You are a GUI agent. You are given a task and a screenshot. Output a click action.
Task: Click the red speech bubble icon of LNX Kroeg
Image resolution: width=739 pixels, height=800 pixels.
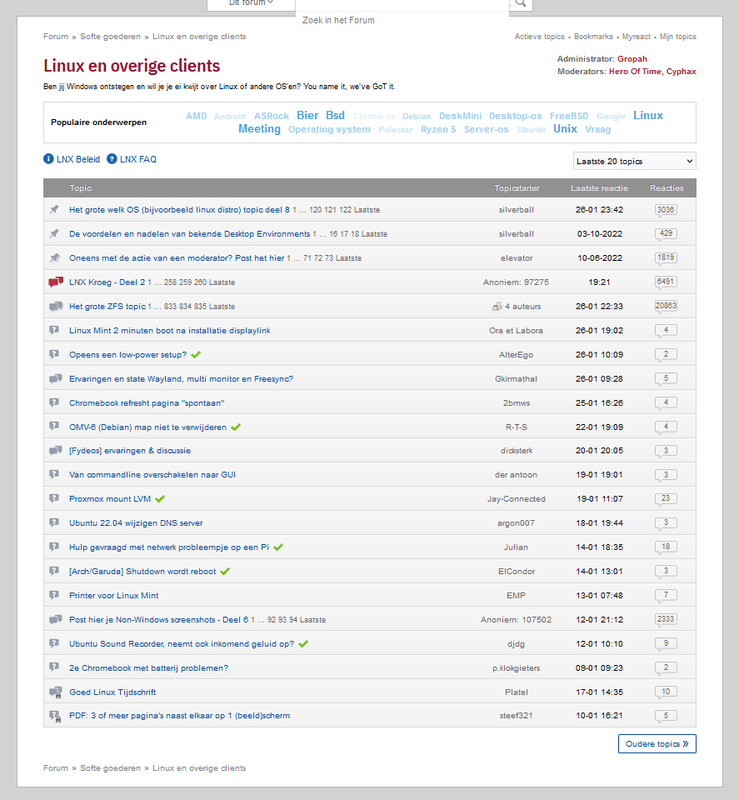pos(55,282)
